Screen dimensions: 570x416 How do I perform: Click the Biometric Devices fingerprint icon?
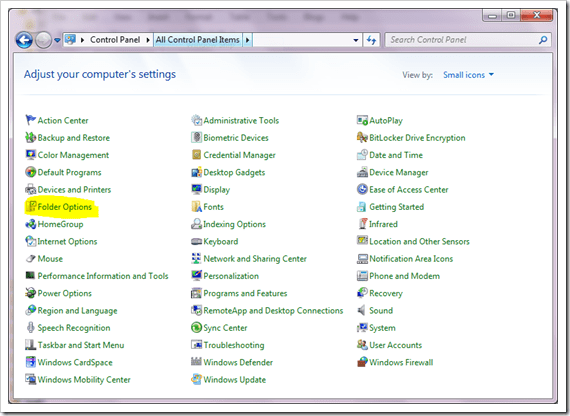click(x=196, y=137)
